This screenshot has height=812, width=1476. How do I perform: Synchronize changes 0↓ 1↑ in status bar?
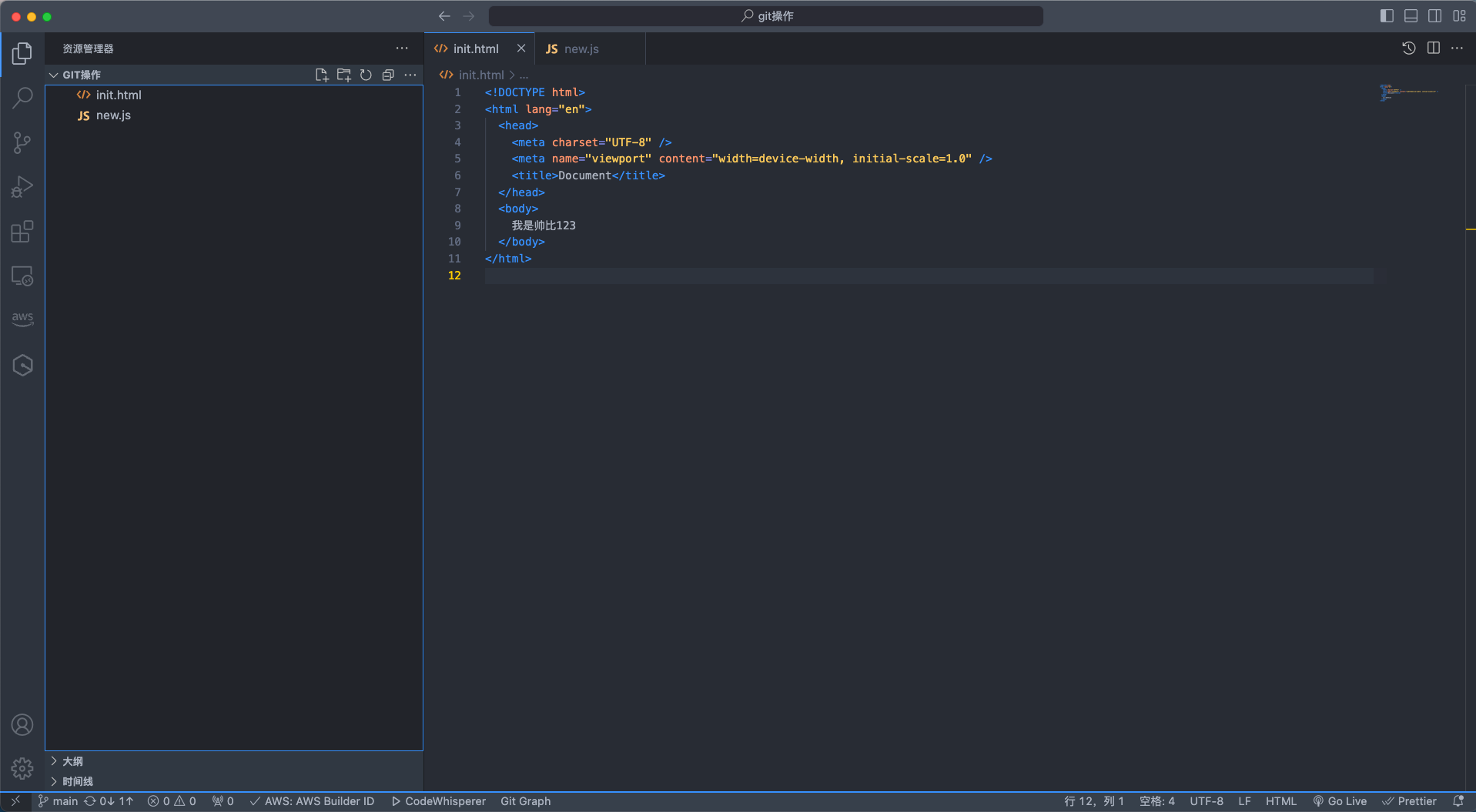(x=109, y=801)
